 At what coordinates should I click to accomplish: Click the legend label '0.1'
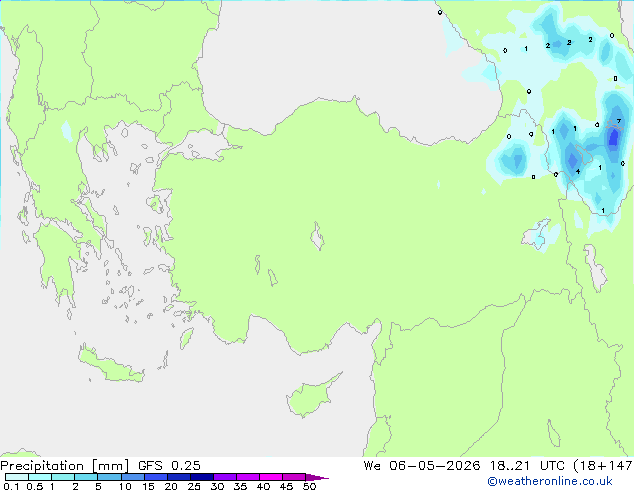(11, 486)
